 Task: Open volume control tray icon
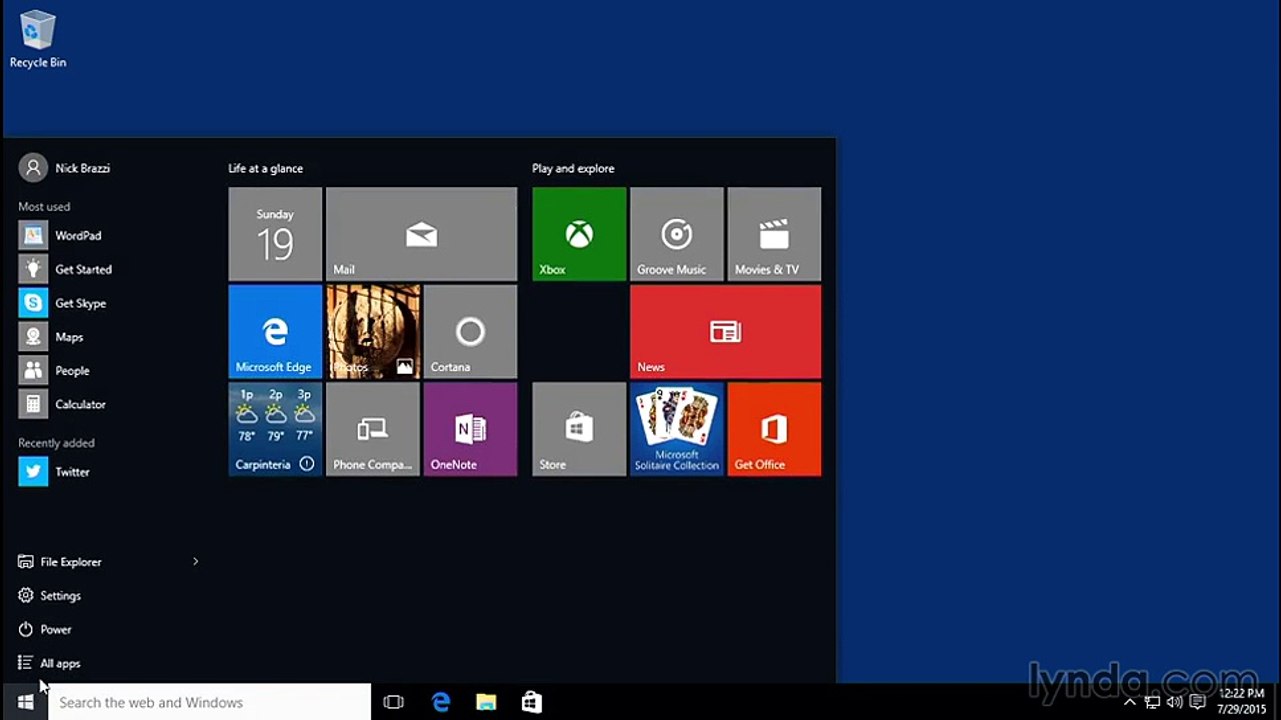(1175, 703)
